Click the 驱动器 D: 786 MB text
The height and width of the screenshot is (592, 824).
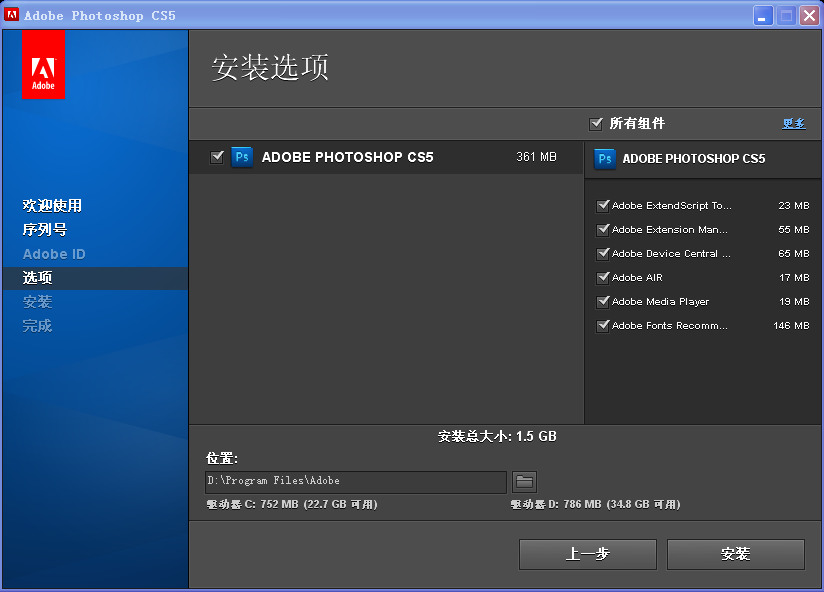coord(595,504)
